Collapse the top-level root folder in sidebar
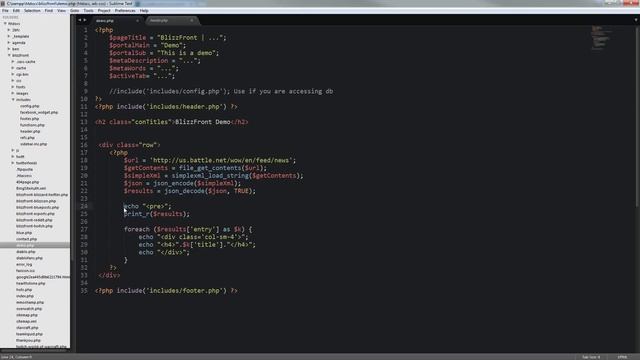The image size is (640, 360). pos(5,24)
